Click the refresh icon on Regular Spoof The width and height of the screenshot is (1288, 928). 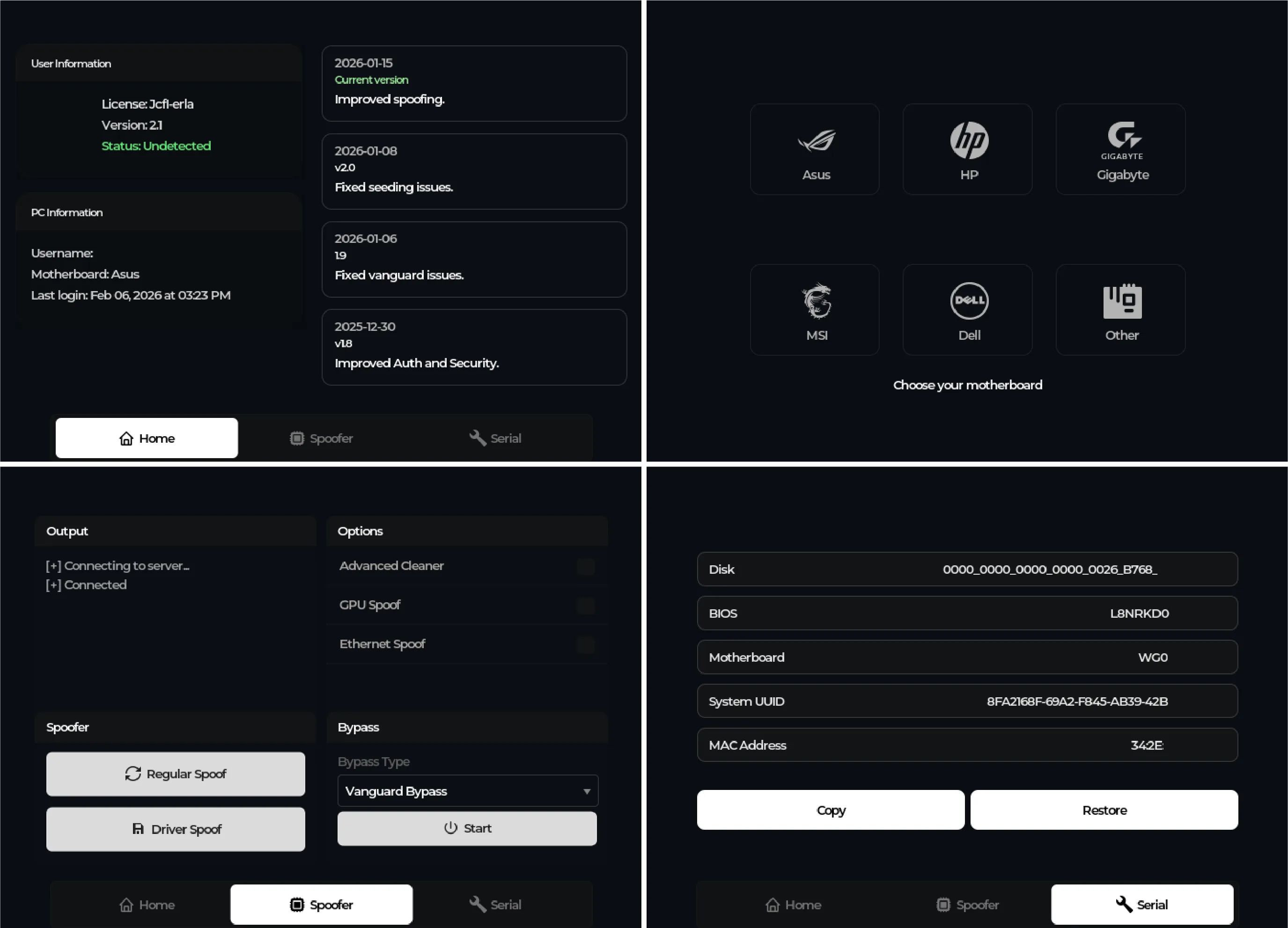[133, 774]
